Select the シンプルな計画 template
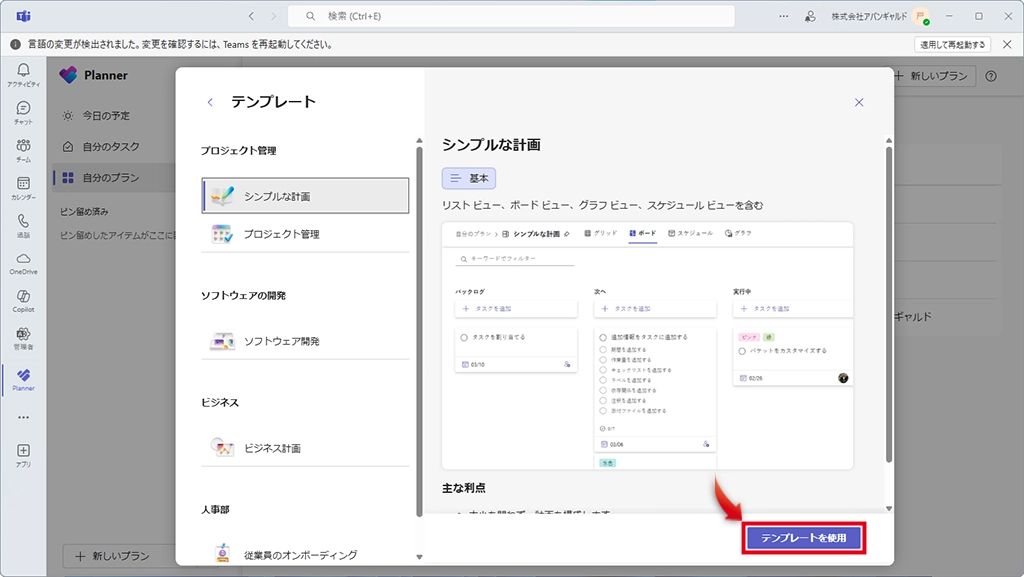Viewport: 1024px width, 577px height. point(305,196)
